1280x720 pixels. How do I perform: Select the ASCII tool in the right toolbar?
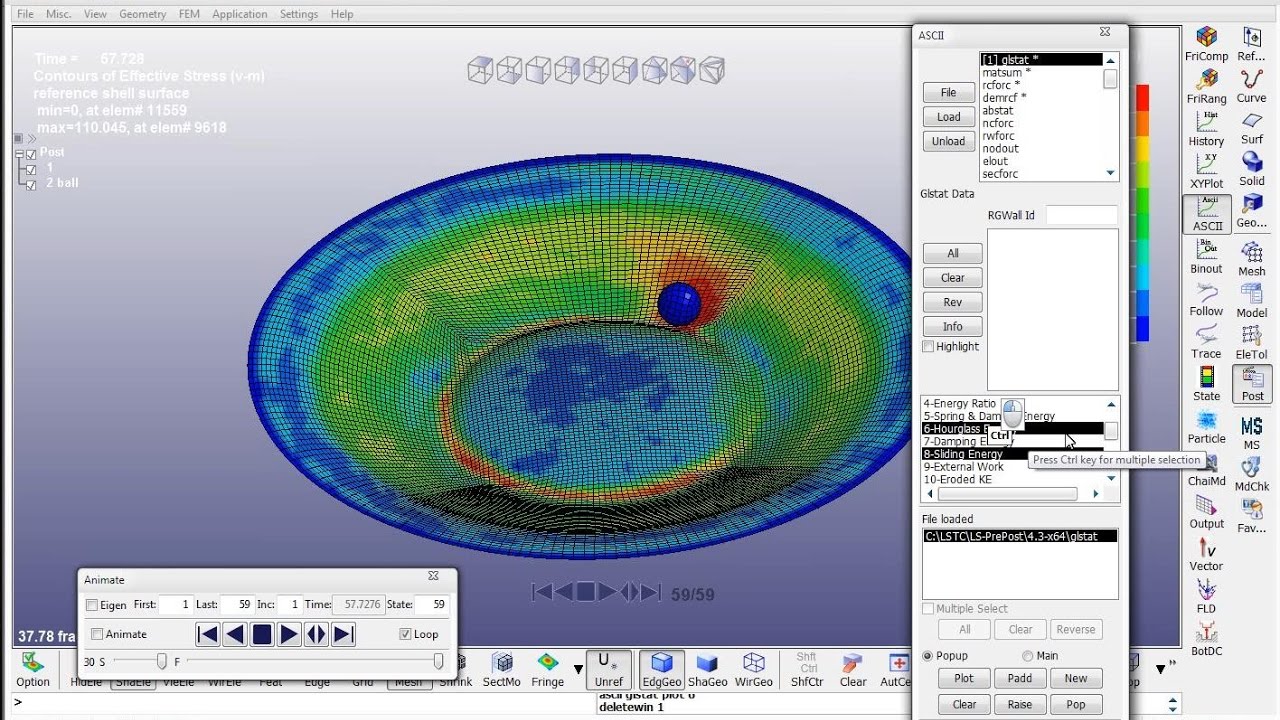[1207, 214]
